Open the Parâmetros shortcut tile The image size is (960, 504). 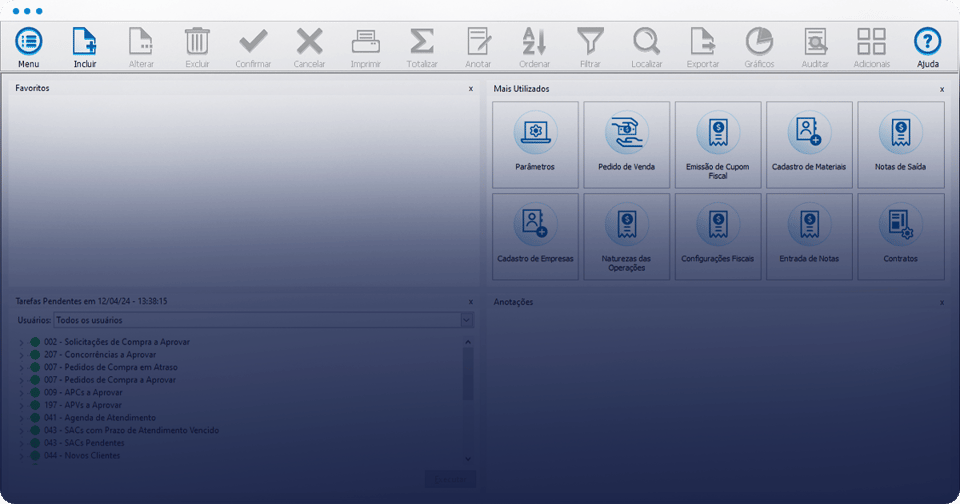point(535,145)
